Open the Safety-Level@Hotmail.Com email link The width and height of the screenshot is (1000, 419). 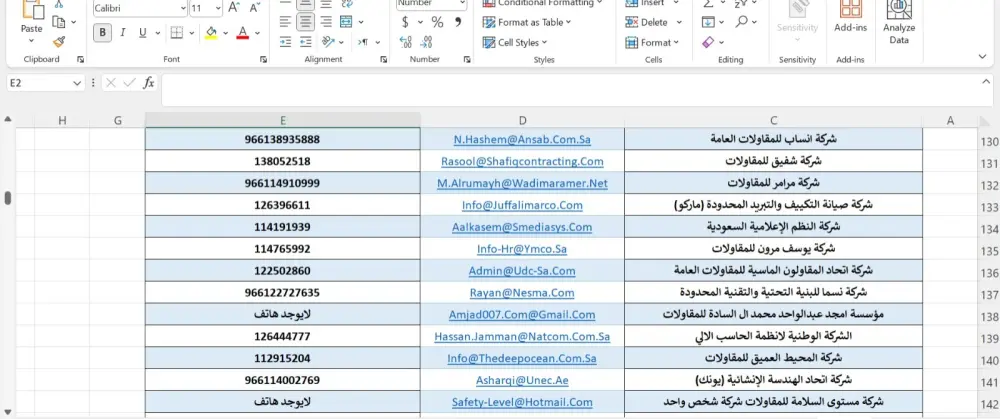coord(522,402)
